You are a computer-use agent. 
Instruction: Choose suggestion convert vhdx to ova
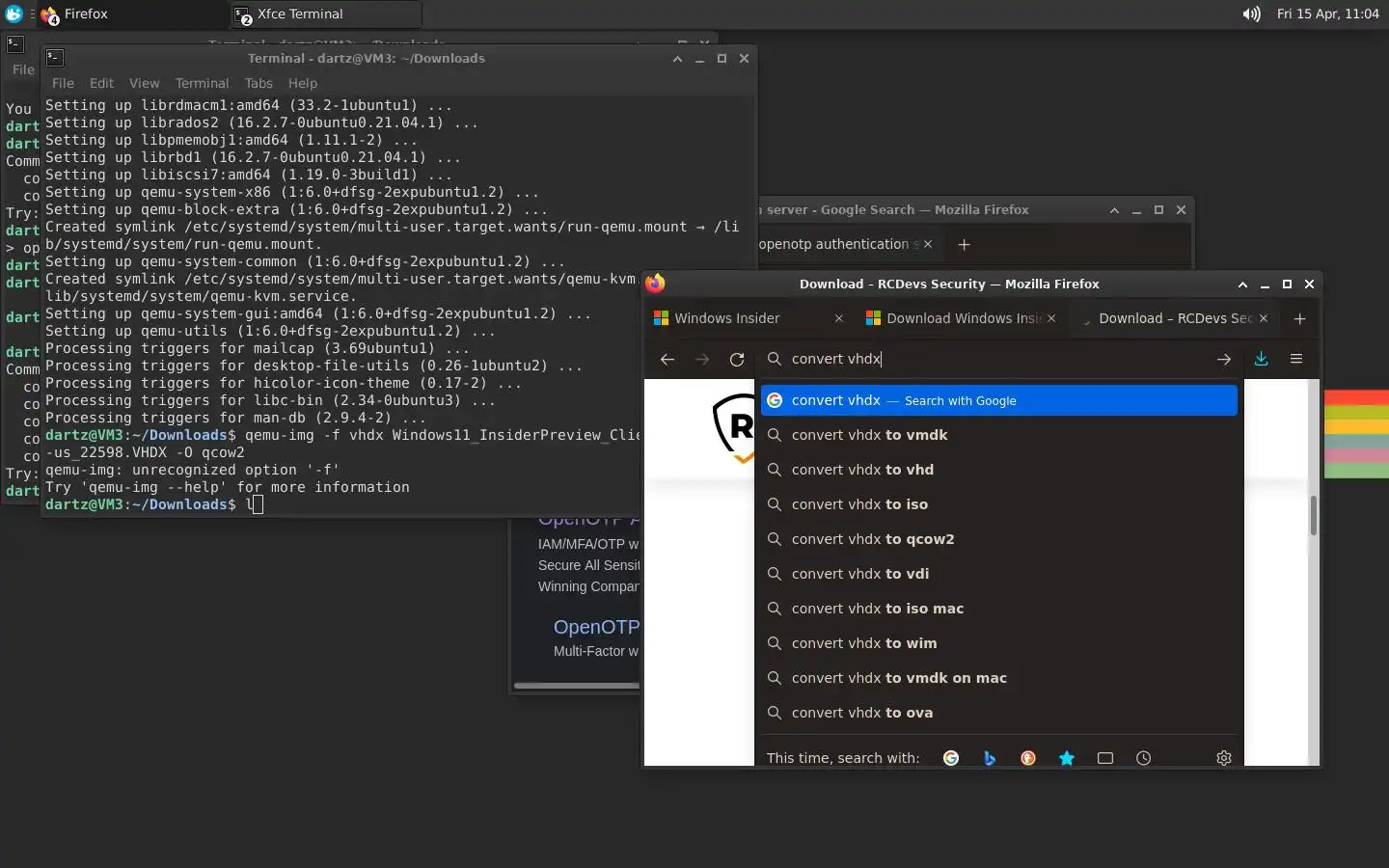(x=999, y=713)
